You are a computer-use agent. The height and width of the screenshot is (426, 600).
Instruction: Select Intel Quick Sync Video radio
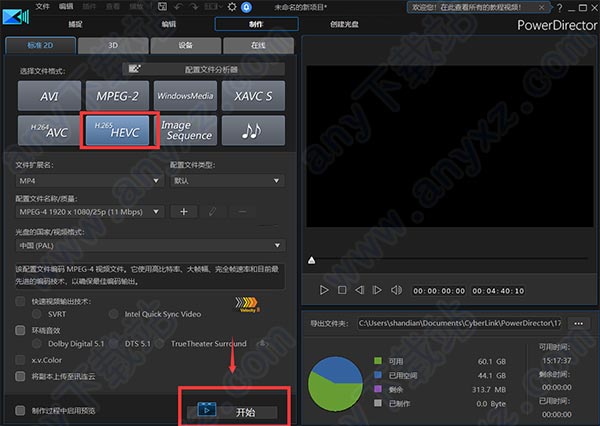113,314
